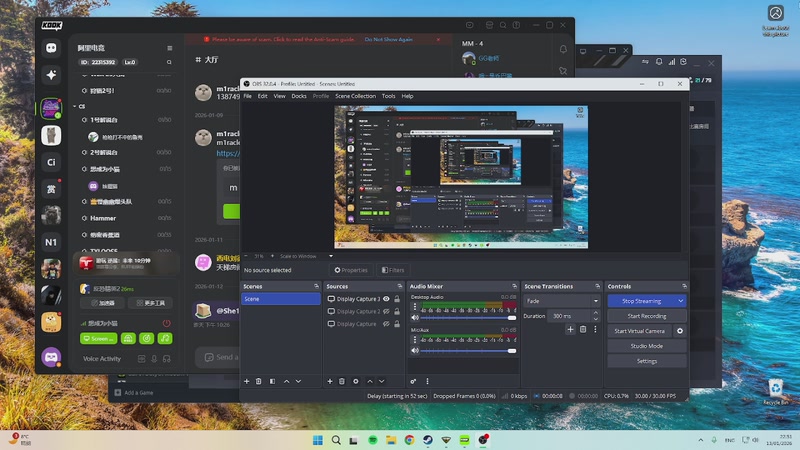Increase transition duration stepper up
The image size is (800, 450).
[x=595, y=313]
